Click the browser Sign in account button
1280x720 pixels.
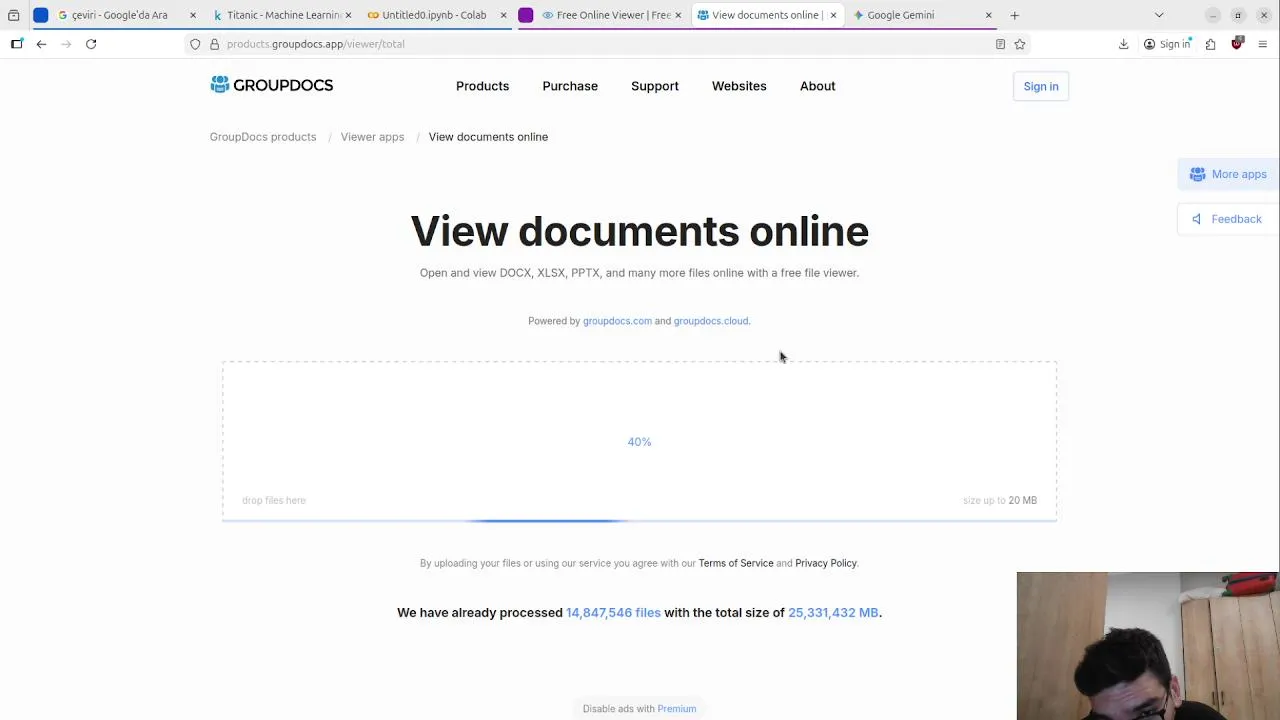[1167, 44]
